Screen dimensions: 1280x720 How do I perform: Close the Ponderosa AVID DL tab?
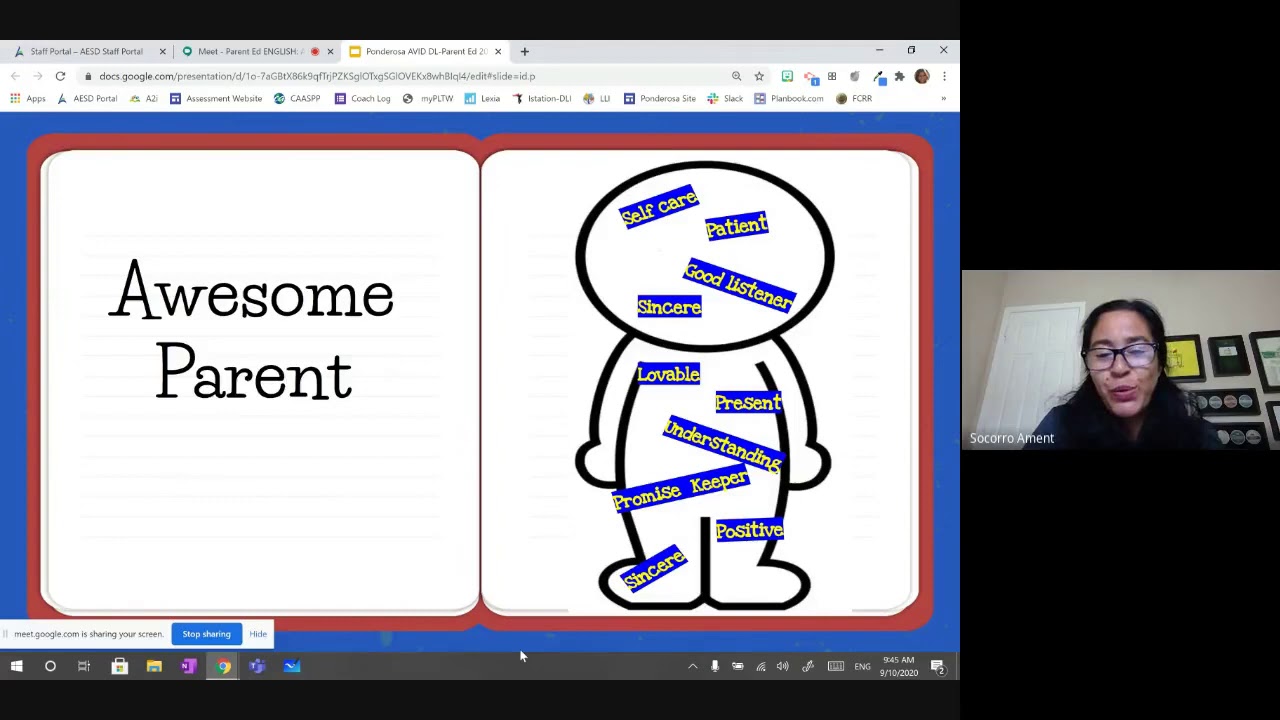click(497, 51)
